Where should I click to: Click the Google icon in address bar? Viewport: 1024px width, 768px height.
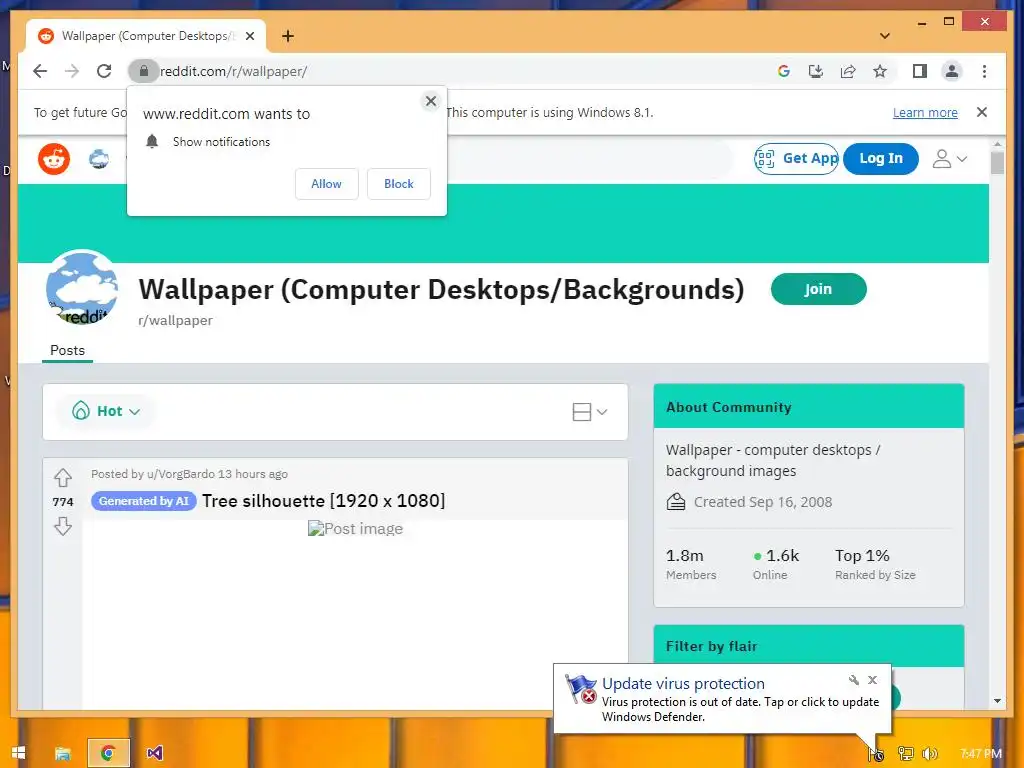click(x=784, y=71)
